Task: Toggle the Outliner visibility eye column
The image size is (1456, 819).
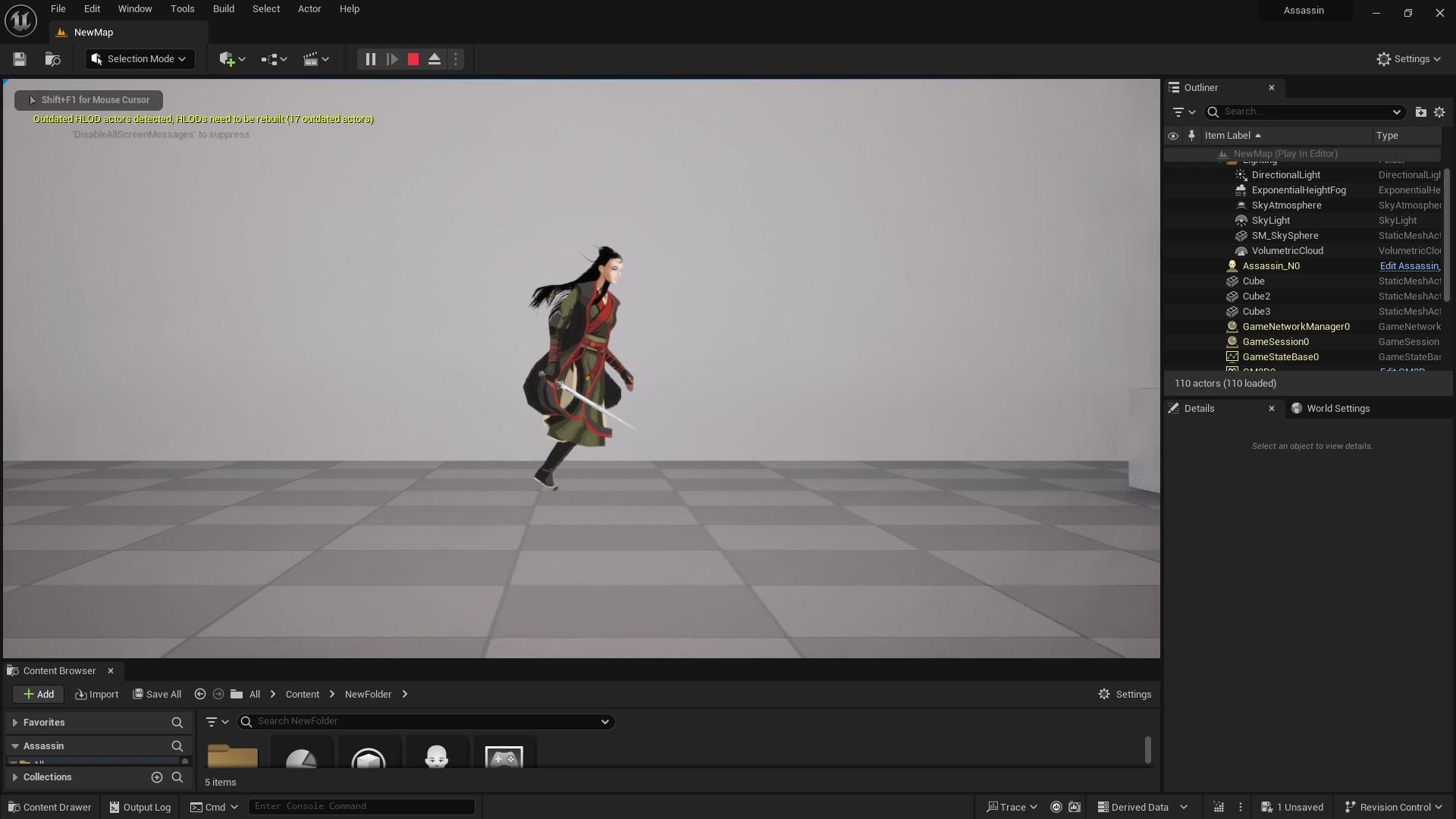Action: (x=1173, y=136)
